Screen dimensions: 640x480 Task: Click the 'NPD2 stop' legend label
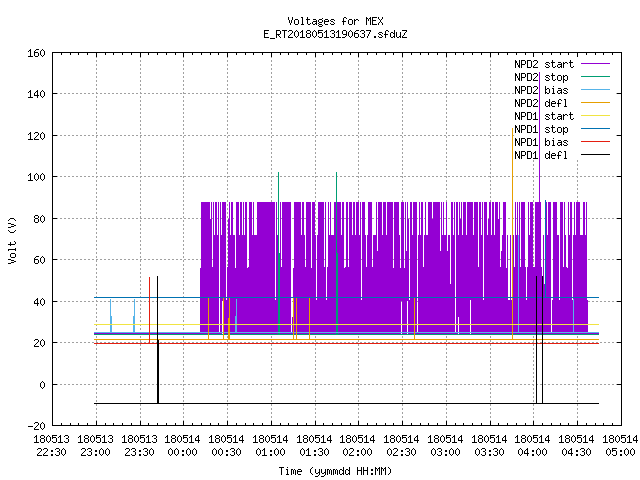(x=541, y=77)
